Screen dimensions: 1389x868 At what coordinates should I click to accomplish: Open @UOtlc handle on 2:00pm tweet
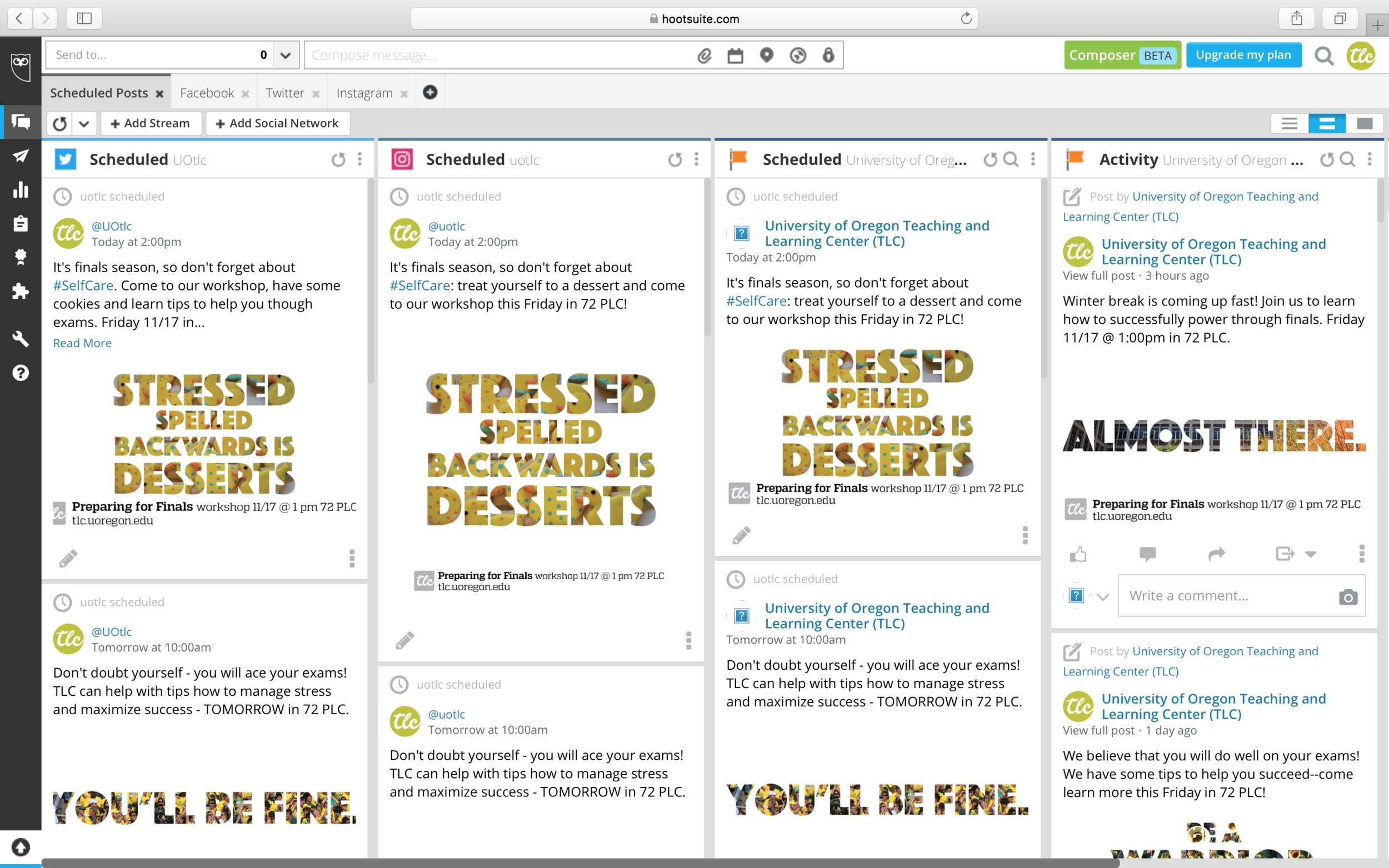click(x=111, y=226)
